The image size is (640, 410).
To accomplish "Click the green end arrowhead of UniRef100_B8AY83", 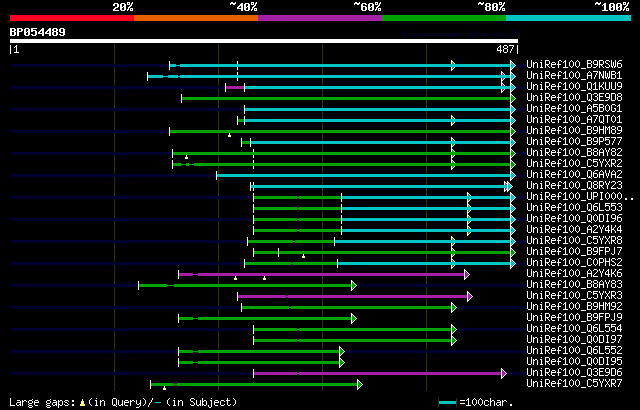I will (354, 286).
